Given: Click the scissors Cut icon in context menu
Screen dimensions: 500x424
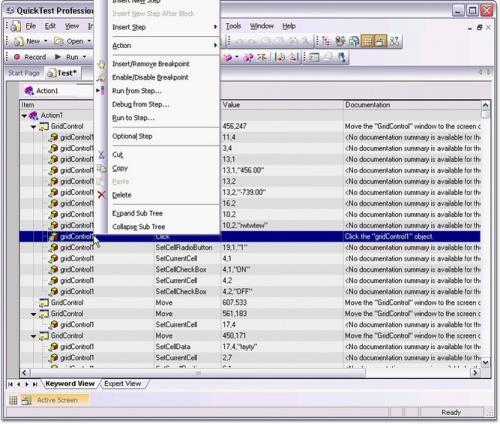Looking at the screenshot, I should tap(101, 155).
